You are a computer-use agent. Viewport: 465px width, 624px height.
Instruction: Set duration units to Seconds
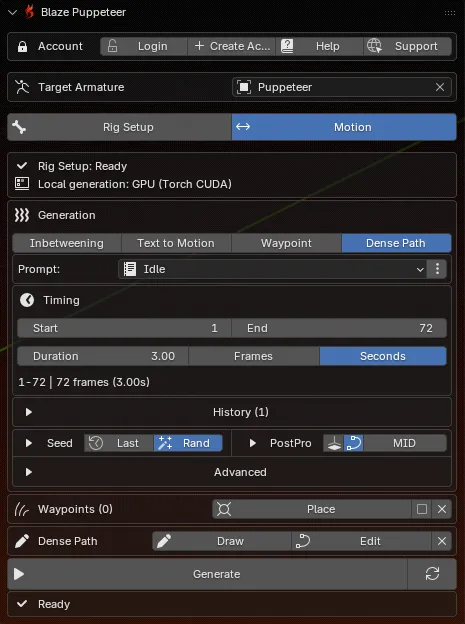click(x=383, y=356)
